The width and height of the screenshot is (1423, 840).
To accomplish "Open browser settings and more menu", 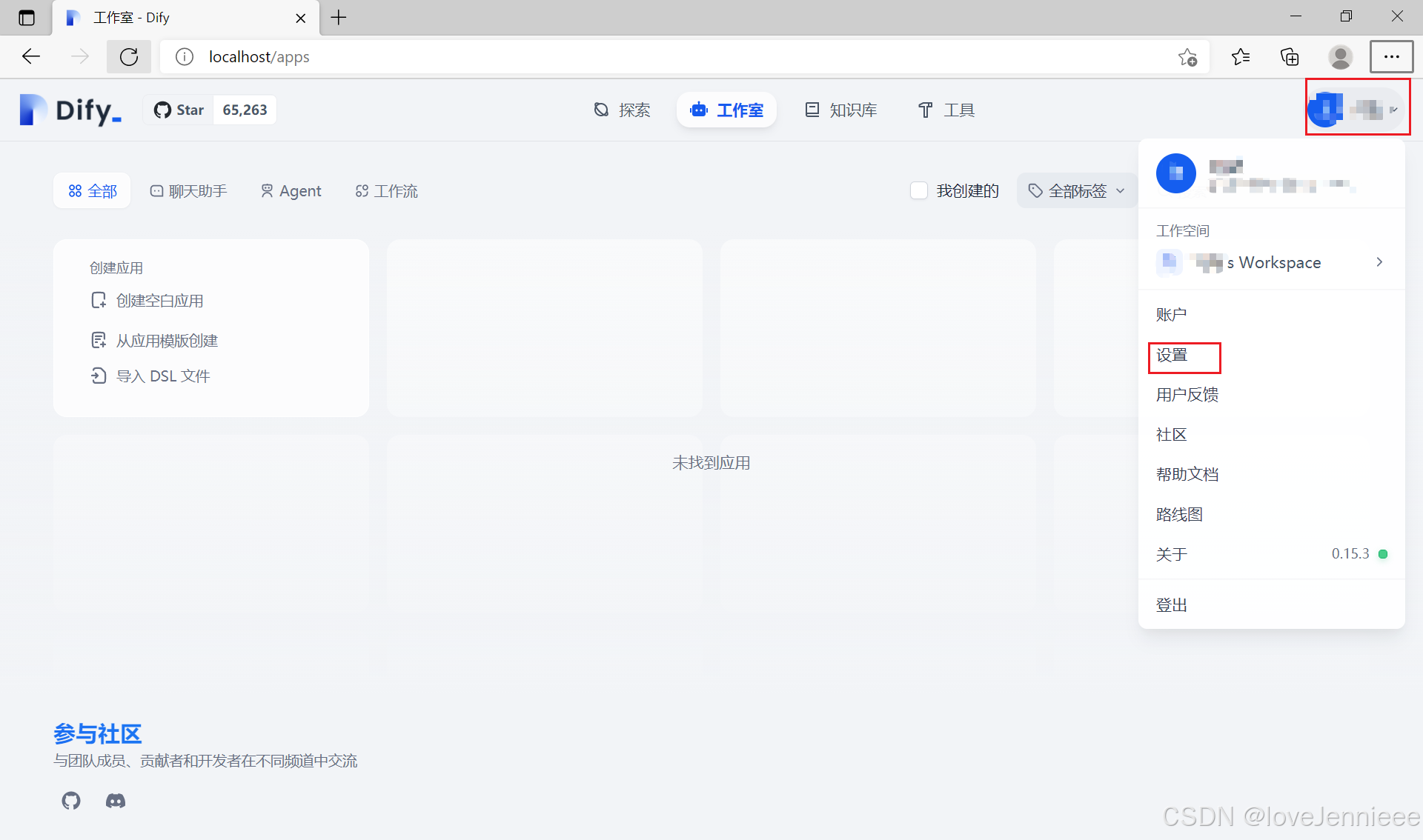I will pyautogui.click(x=1391, y=57).
